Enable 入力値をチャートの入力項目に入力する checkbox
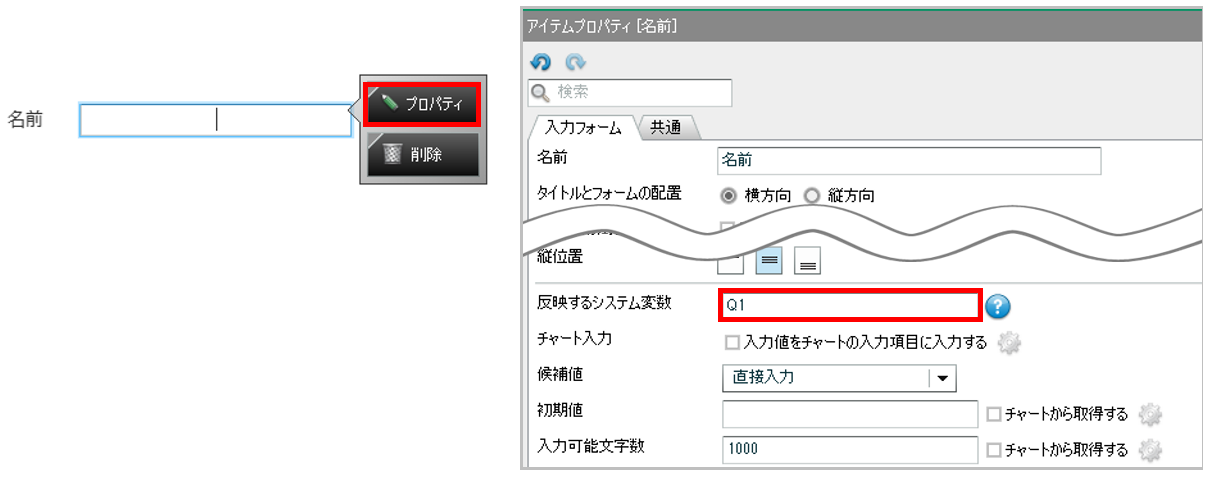This screenshot has height=500, width=1211. tap(732, 343)
